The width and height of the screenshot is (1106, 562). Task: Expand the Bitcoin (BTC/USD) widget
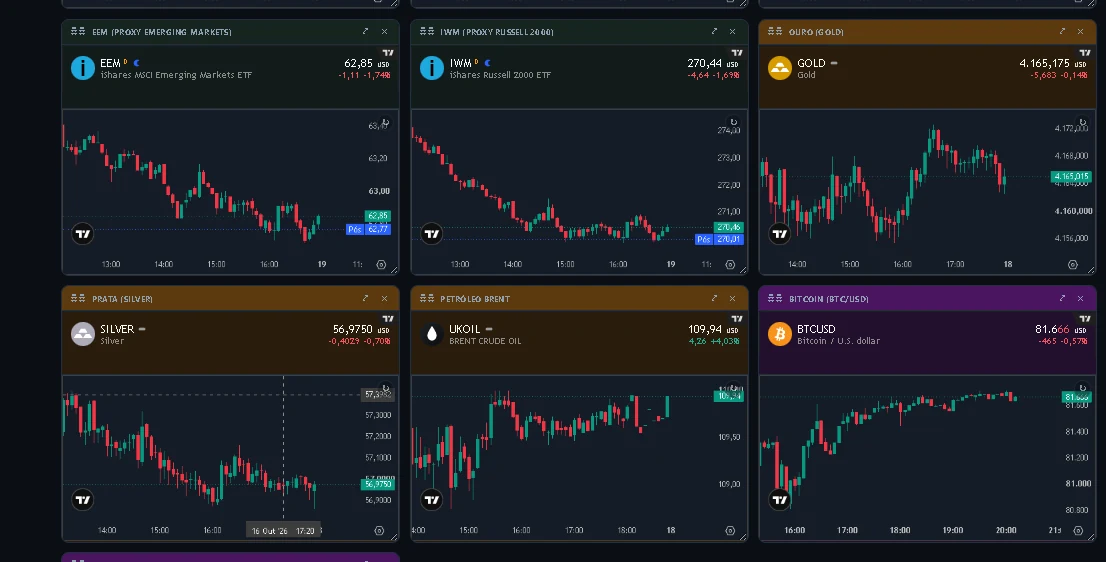click(x=1062, y=298)
